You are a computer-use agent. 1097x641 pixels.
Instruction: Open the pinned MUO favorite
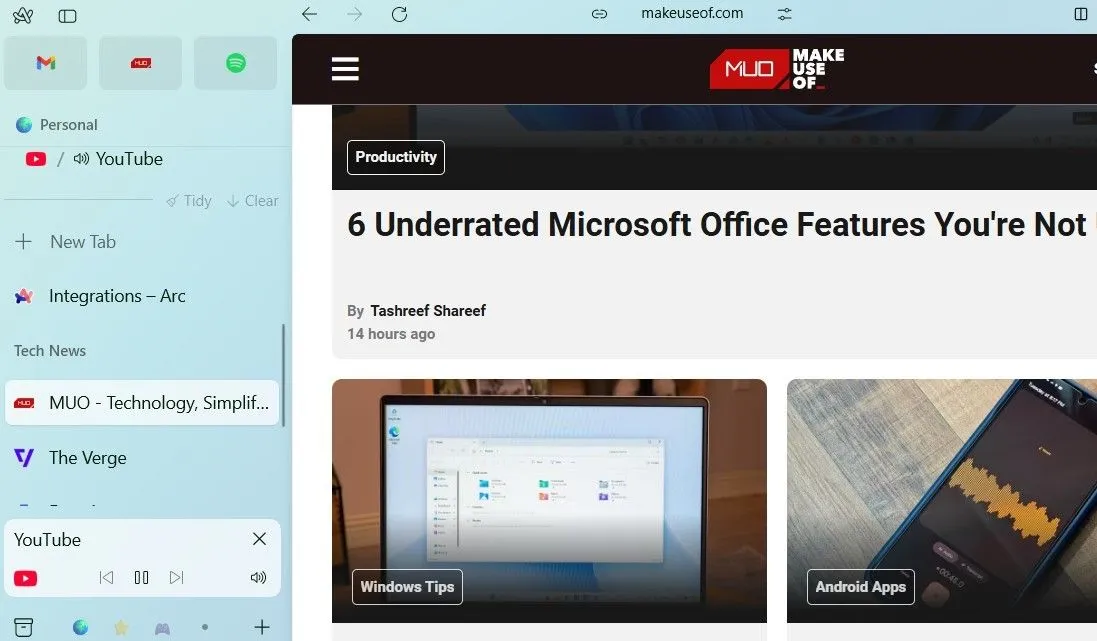[x=141, y=63]
